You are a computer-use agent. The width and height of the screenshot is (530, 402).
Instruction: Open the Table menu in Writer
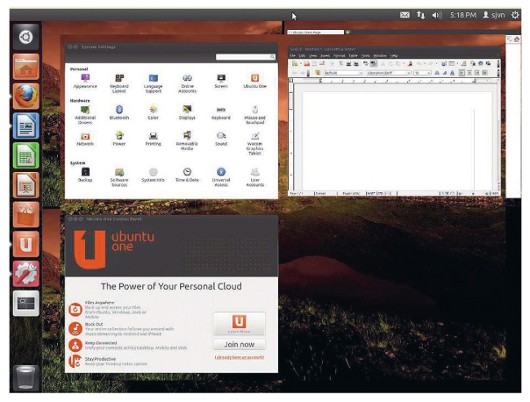pyautogui.click(x=353, y=56)
